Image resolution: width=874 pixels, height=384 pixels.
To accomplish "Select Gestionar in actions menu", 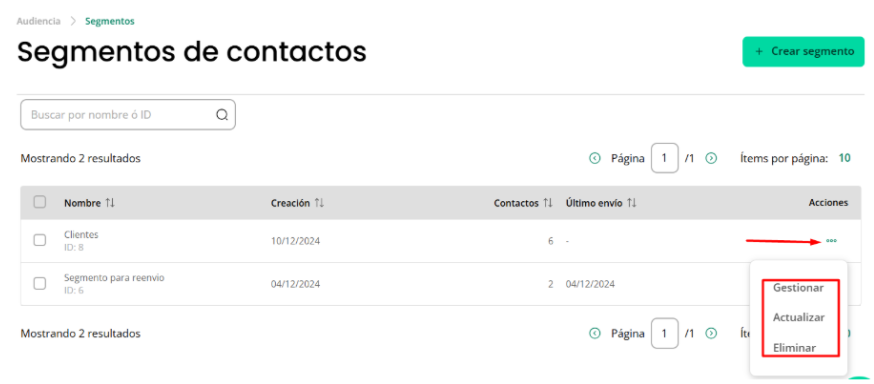I will tap(798, 288).
